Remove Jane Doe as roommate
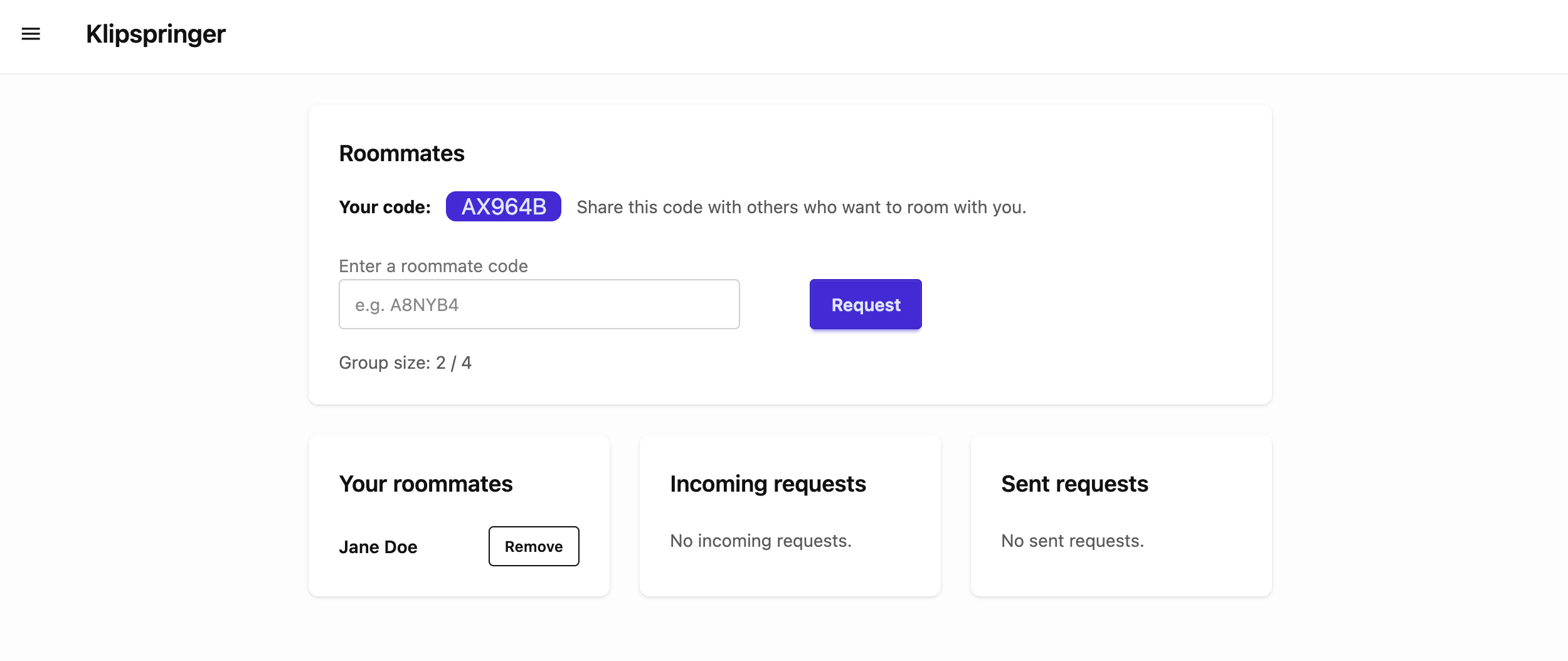The height and width of the screenshot is (661, 1568). (533, 546)
